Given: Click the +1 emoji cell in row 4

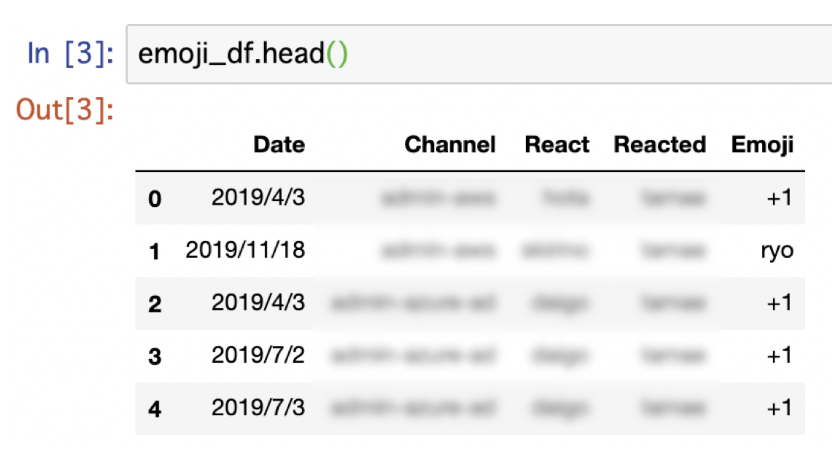Looking at the screenshot, I should [x=779, y=408].
